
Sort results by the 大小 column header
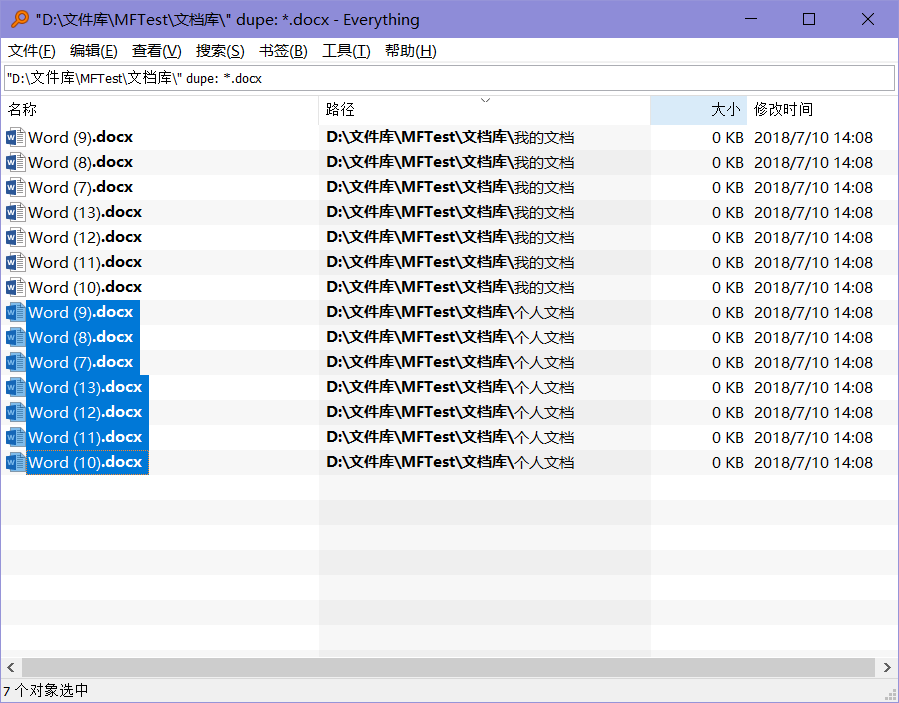point(698,110)
